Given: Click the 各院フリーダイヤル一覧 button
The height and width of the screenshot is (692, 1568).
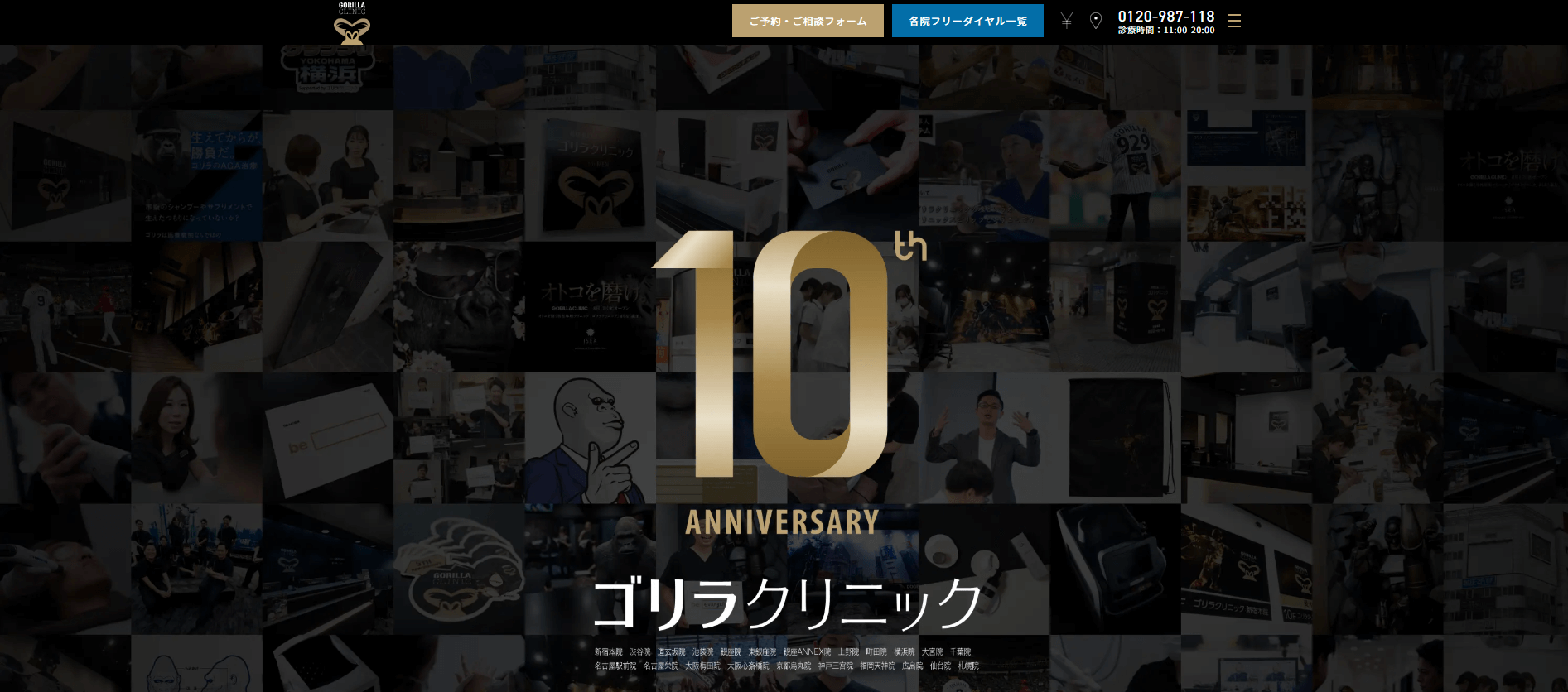Looking at the screenshot, I should point(967,21).
